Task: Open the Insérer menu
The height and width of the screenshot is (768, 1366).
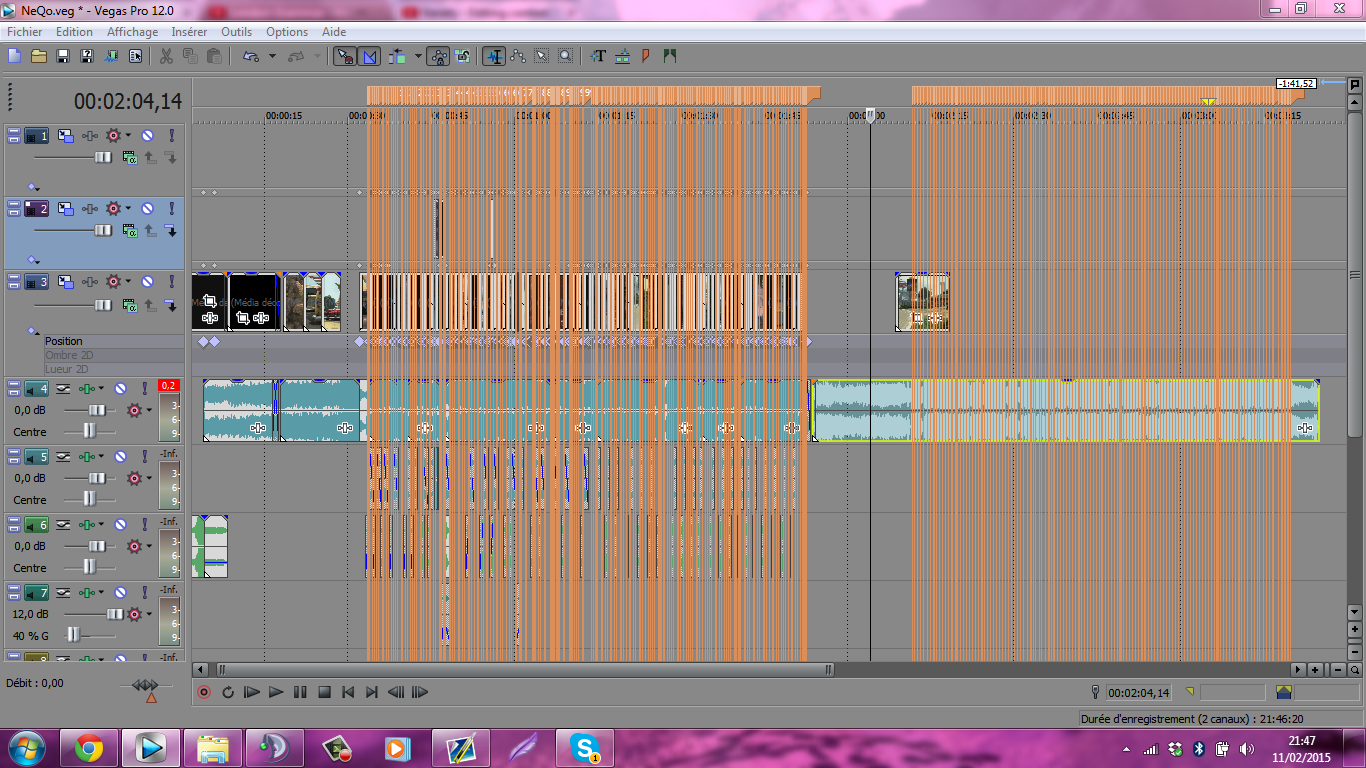Action: pos(189,32)
